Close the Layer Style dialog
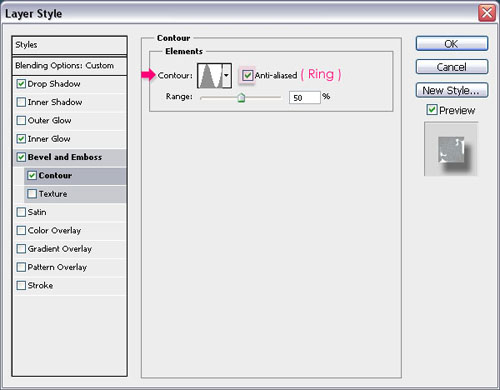500x390 pixels. (x=487, y=13)
